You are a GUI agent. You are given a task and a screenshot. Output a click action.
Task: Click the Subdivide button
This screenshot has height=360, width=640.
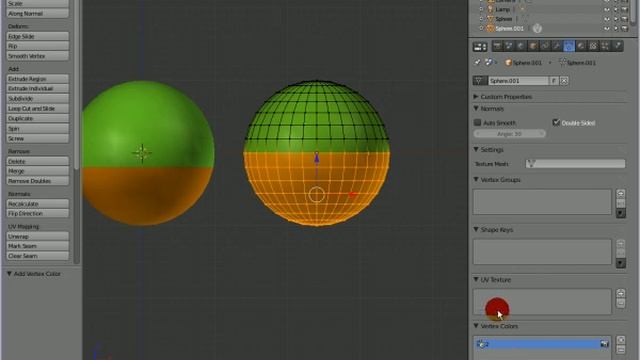click(x=38, y=98)
